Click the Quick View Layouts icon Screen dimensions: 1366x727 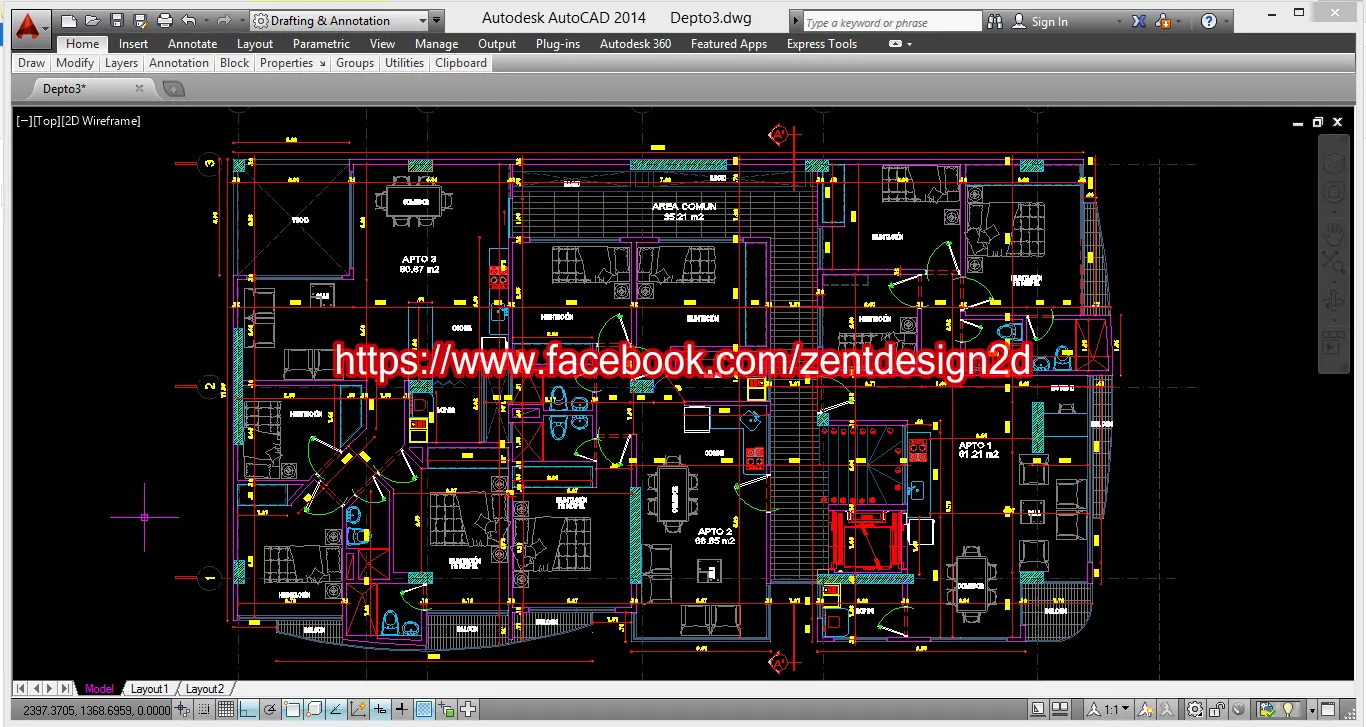coord(1038,709)
